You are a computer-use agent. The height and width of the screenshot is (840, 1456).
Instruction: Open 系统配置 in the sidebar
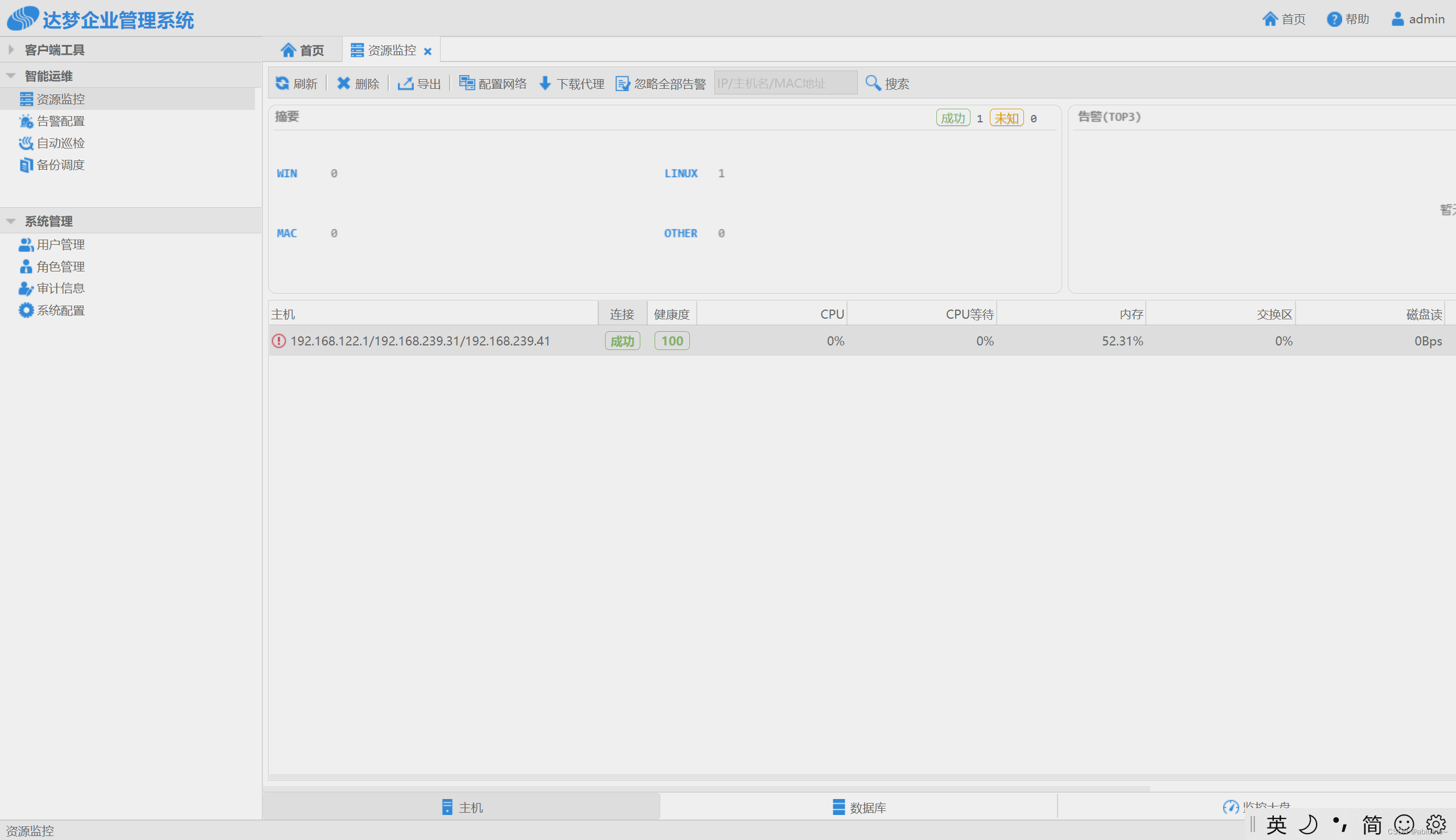point(52,310)
